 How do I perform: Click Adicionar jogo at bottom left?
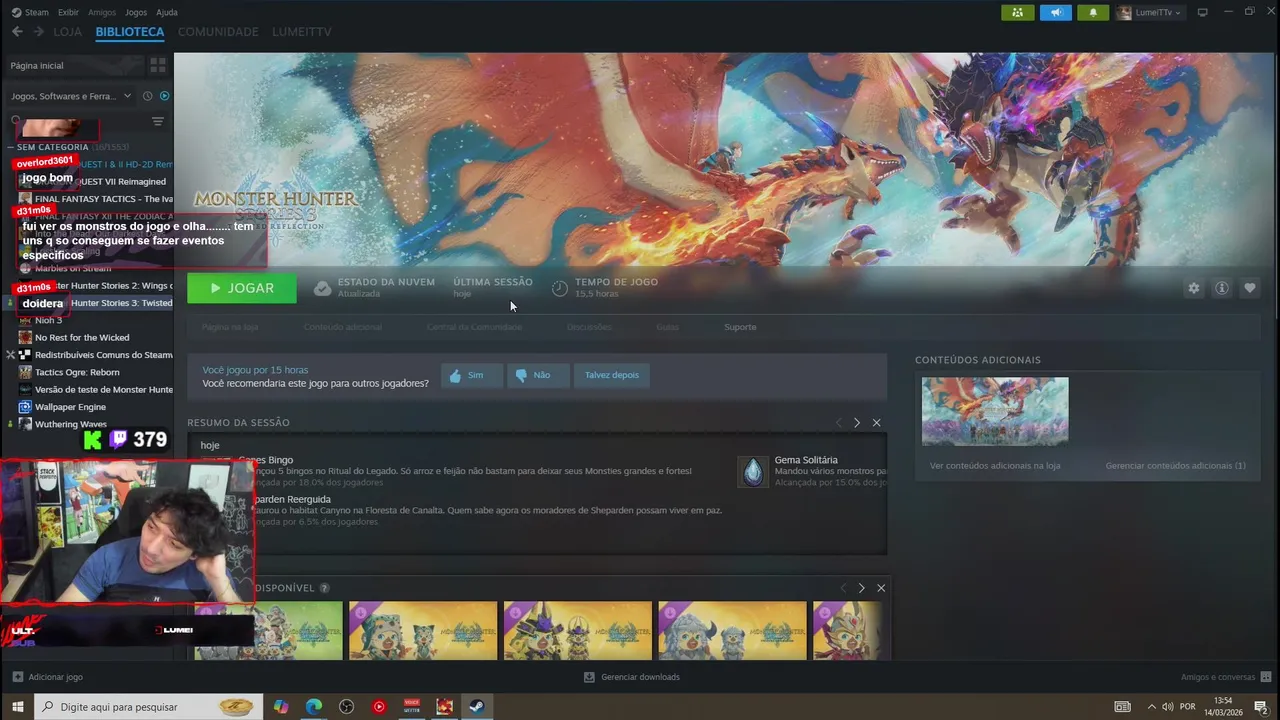(48, 677)
